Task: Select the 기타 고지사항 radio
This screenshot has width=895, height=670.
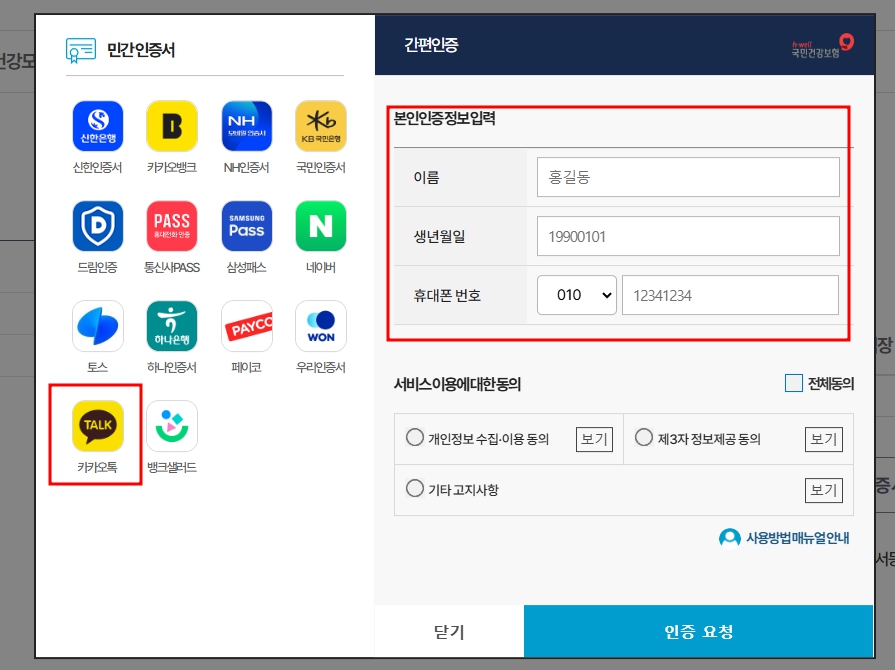Action: tap(414, 489)
